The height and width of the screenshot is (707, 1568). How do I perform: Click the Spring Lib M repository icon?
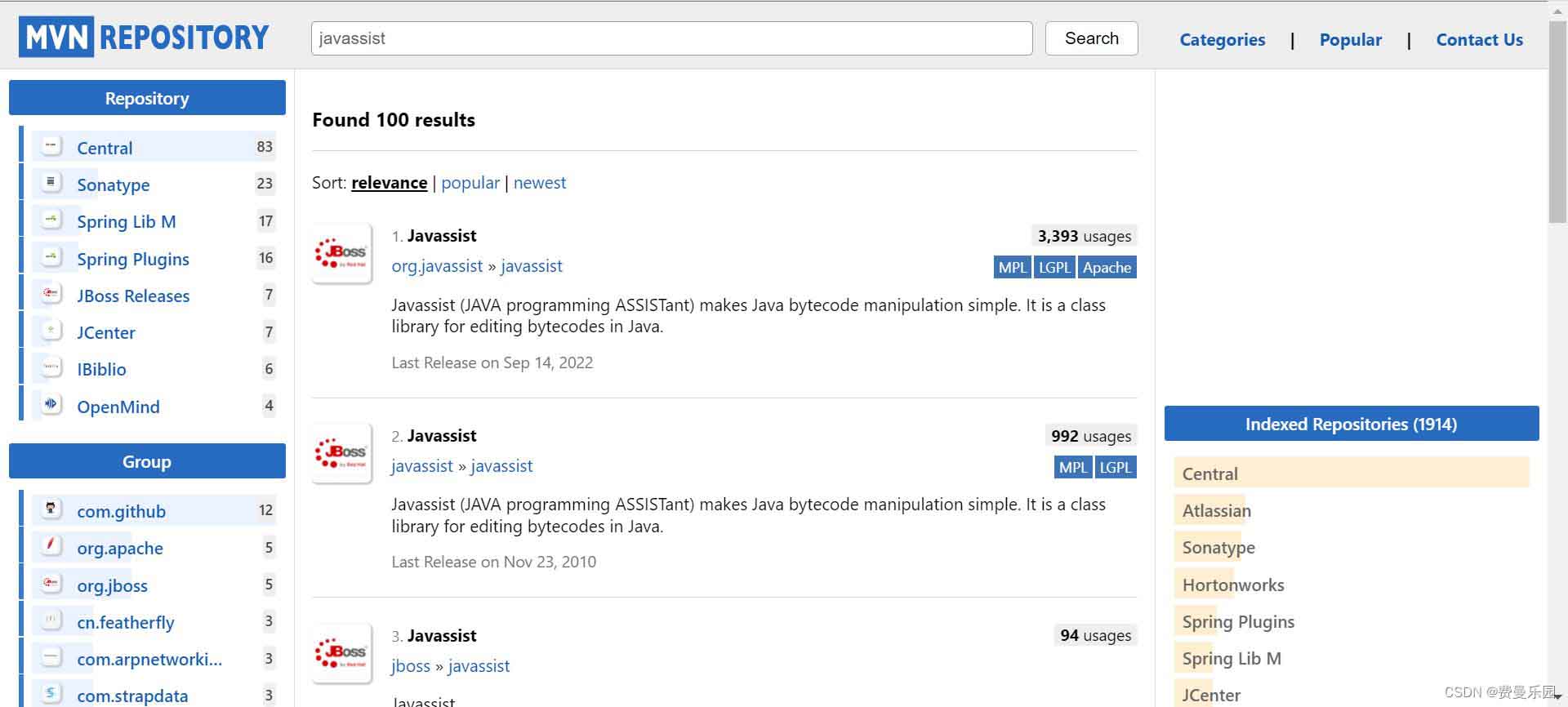[51, 220]
